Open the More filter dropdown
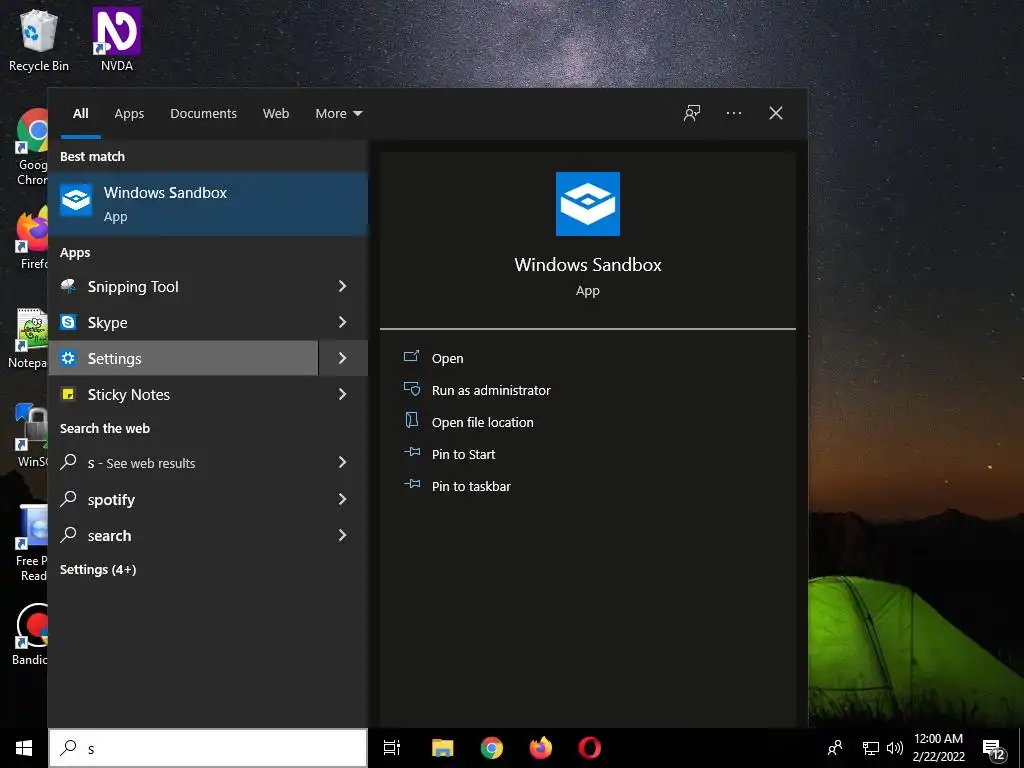The width and height of the screenshot is (1024, 768). [338, 113]
